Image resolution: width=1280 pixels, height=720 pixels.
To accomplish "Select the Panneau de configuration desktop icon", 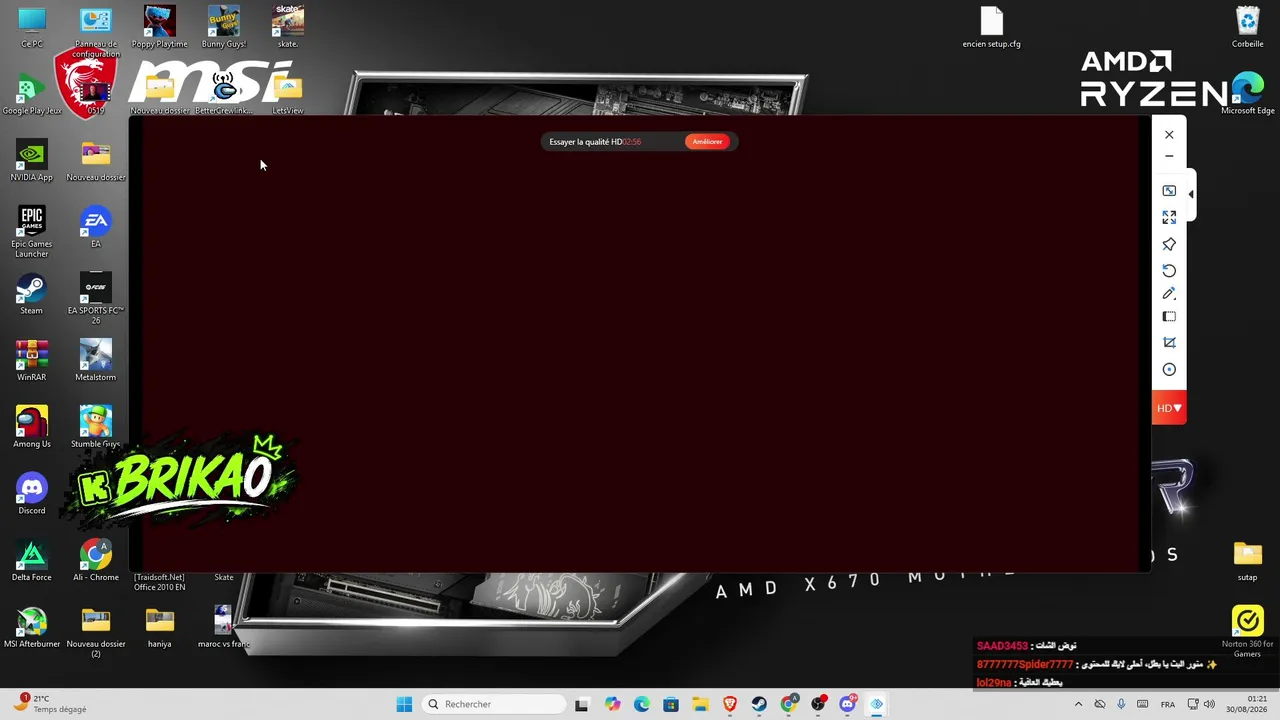I will point(96,32).
